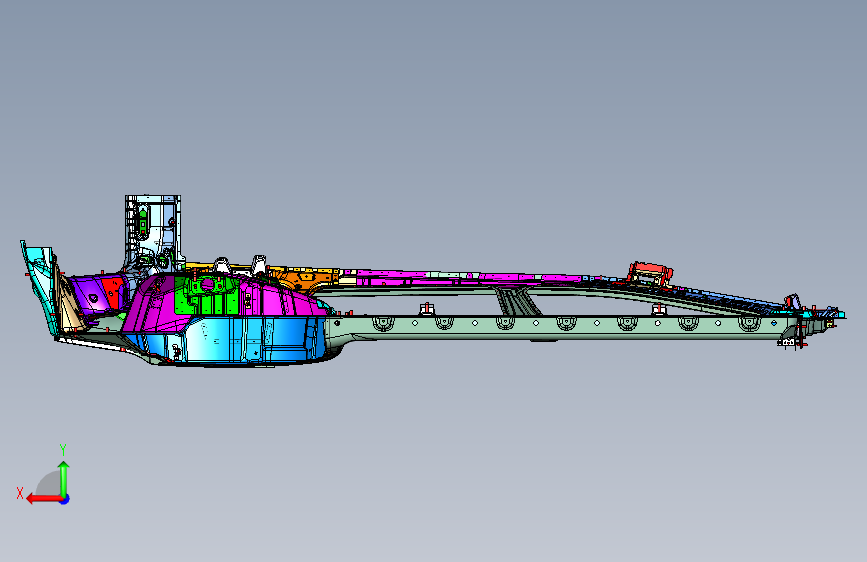Viewport: 867px width, 562px height.
Task: Click the green Y axis arrow of the triad
Action: [x=64, y=478]
